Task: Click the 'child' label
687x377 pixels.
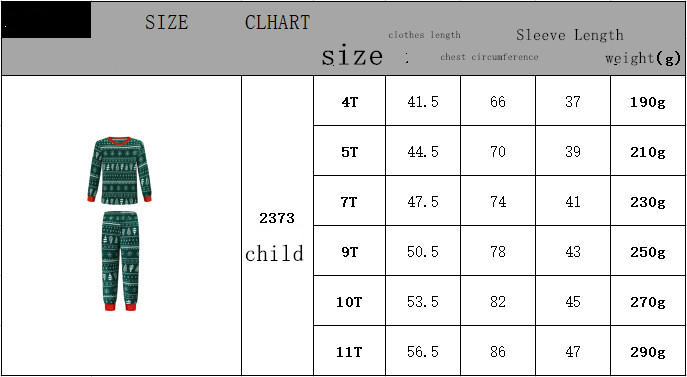Action: [274, 253]
